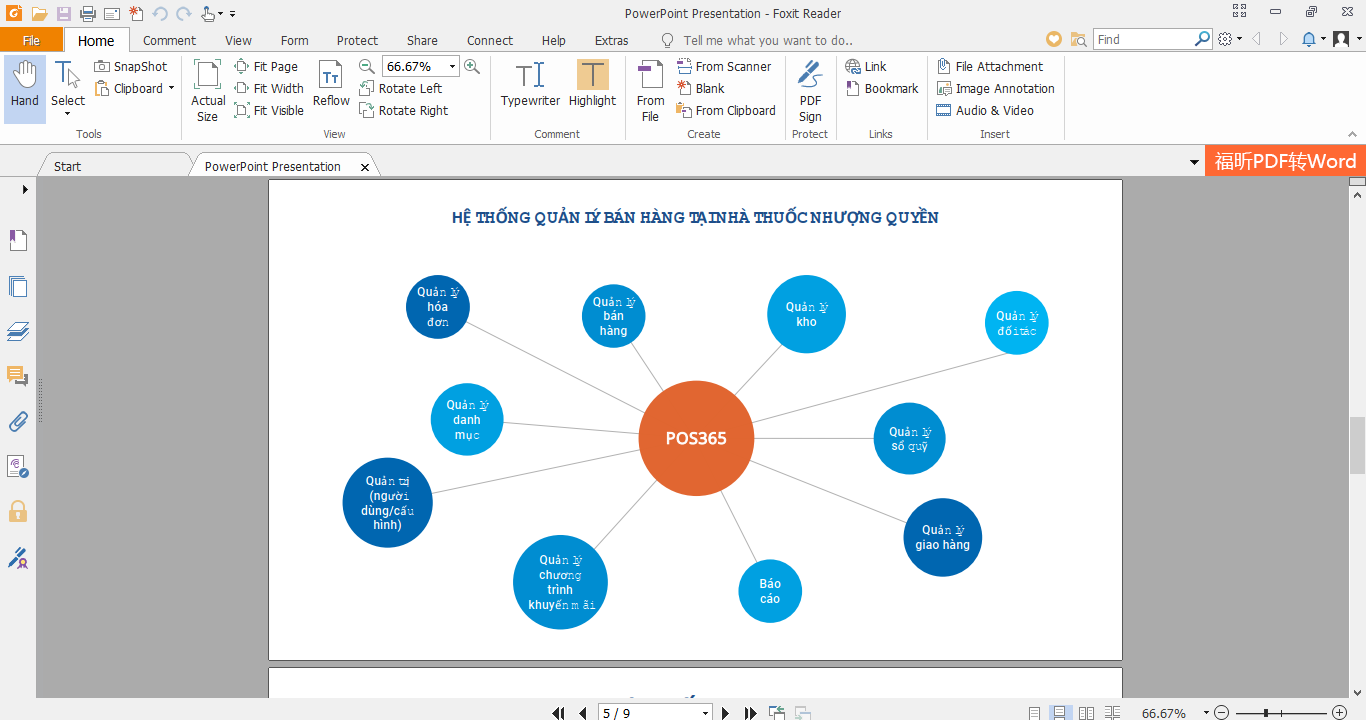The height and width of the screenshot is (720, 1366).
Task: Take a SnapShot of the page
Action: [x=131, y=67]
